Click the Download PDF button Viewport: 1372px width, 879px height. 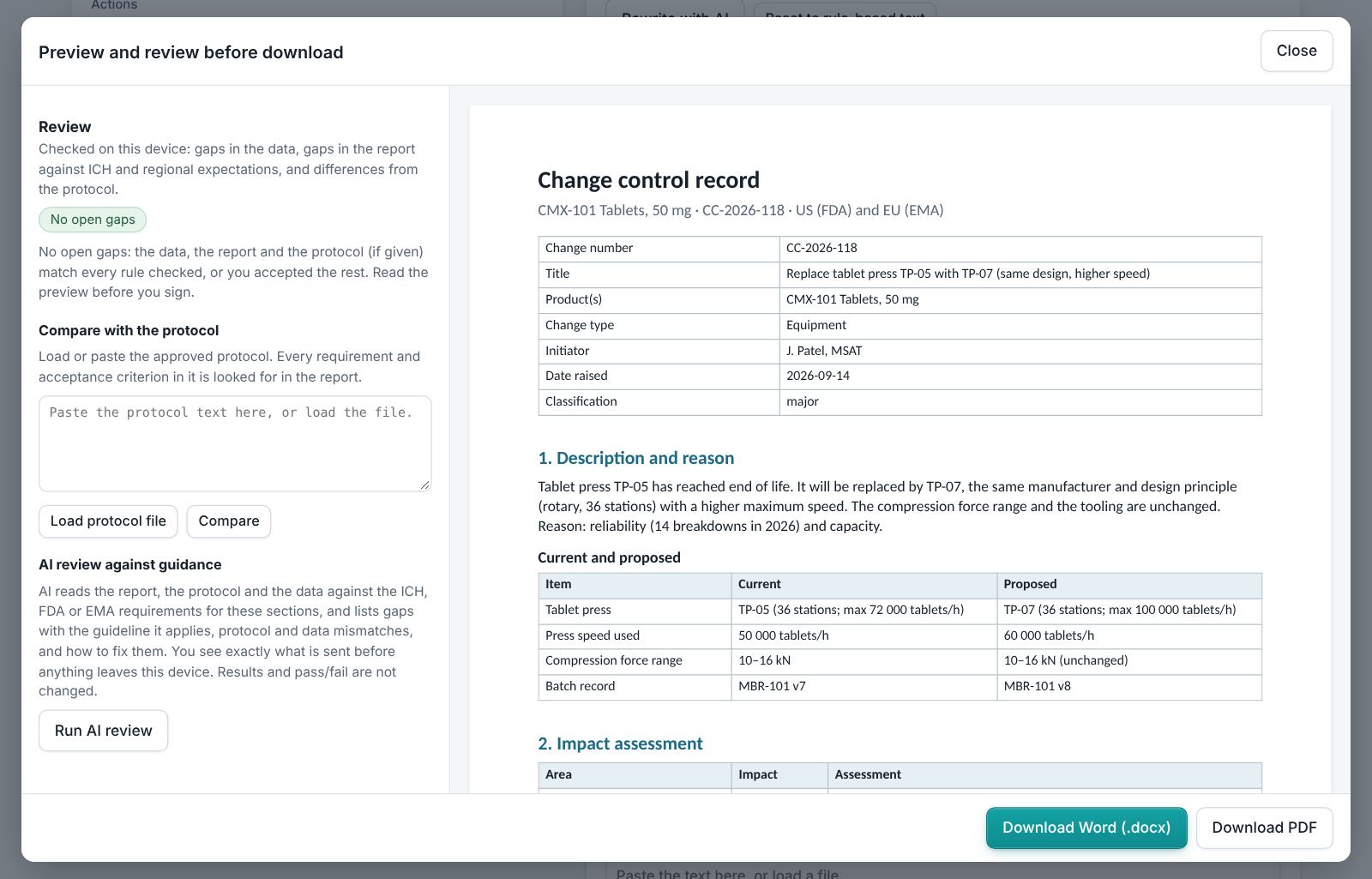point(1264,828)
